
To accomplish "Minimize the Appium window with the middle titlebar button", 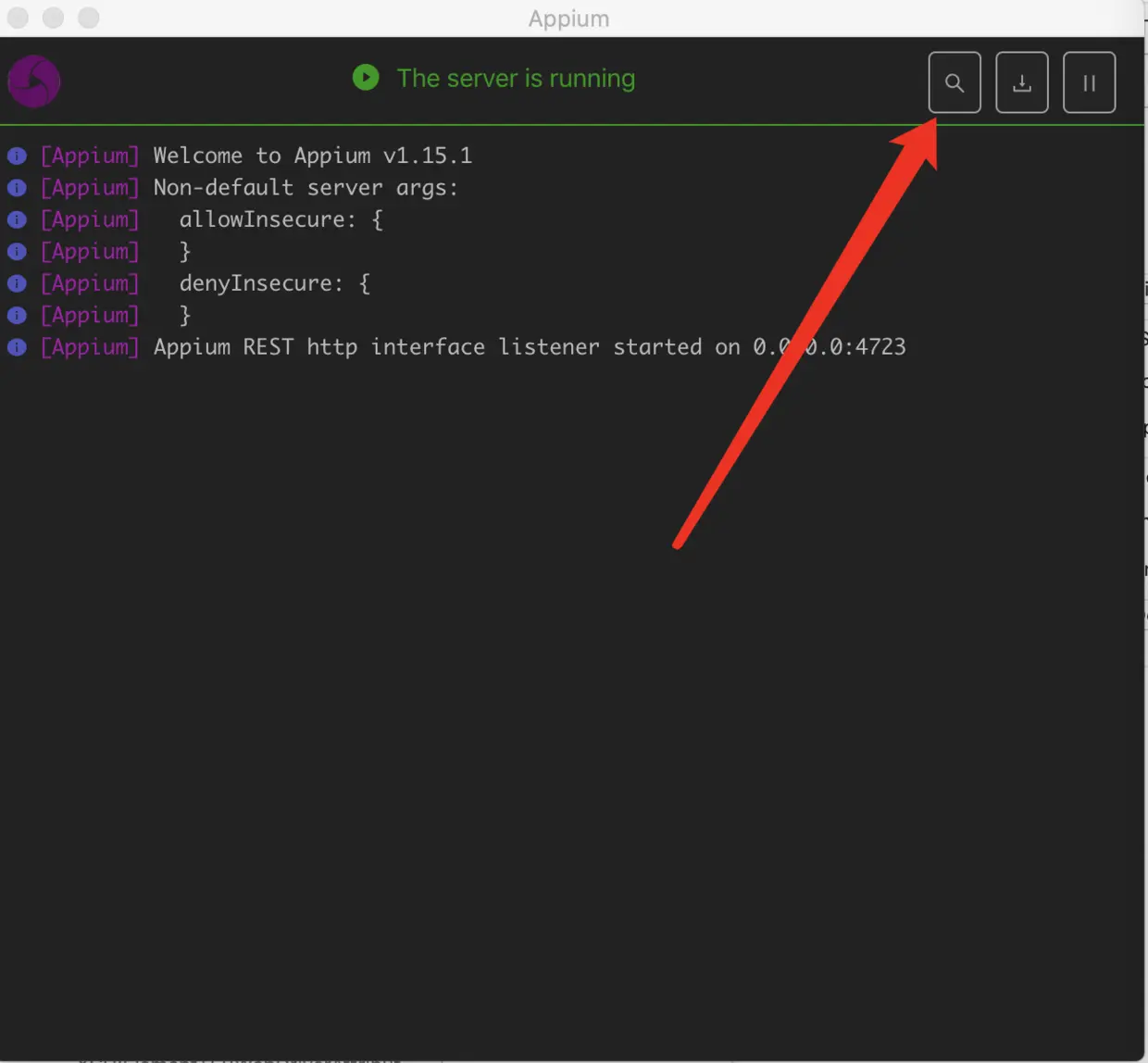I will click(x=53, y=18).
